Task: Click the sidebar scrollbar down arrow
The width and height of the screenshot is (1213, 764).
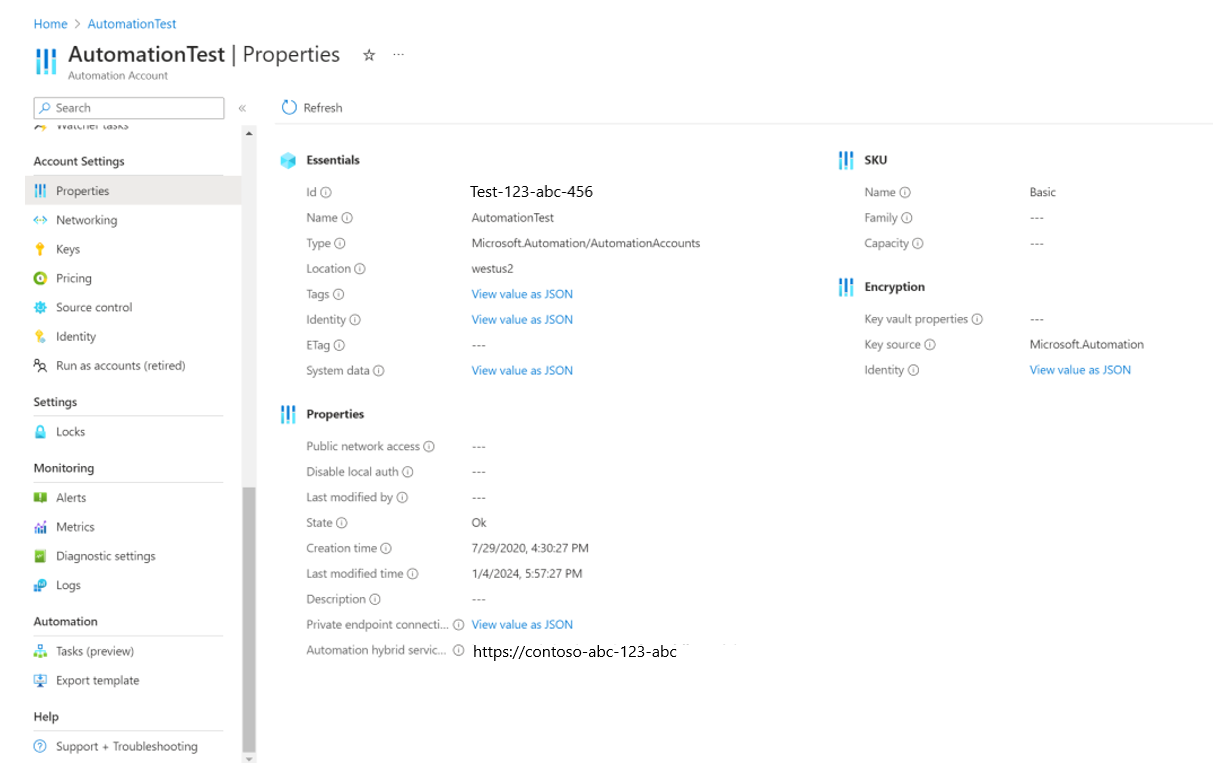Action: click(x=249, y=758)
